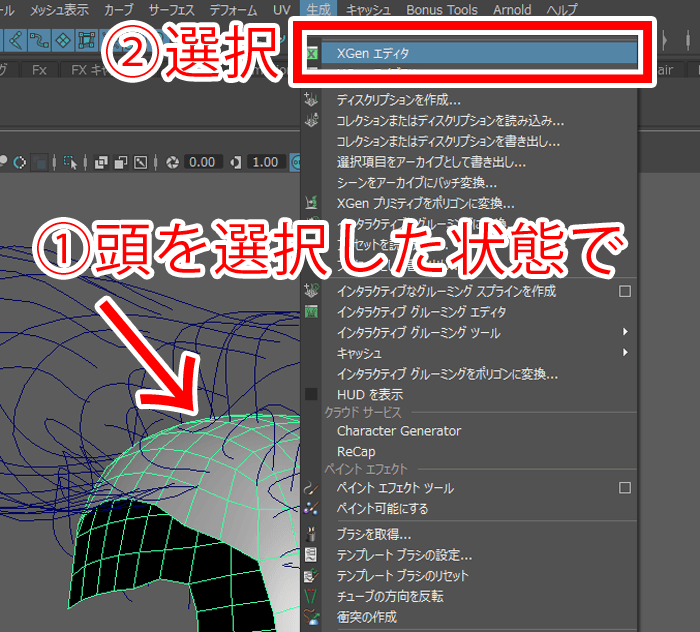Open option box for ペイント エフェクト ツール
700x632 pixels.
pyautogui.click(x=625, y=487)
